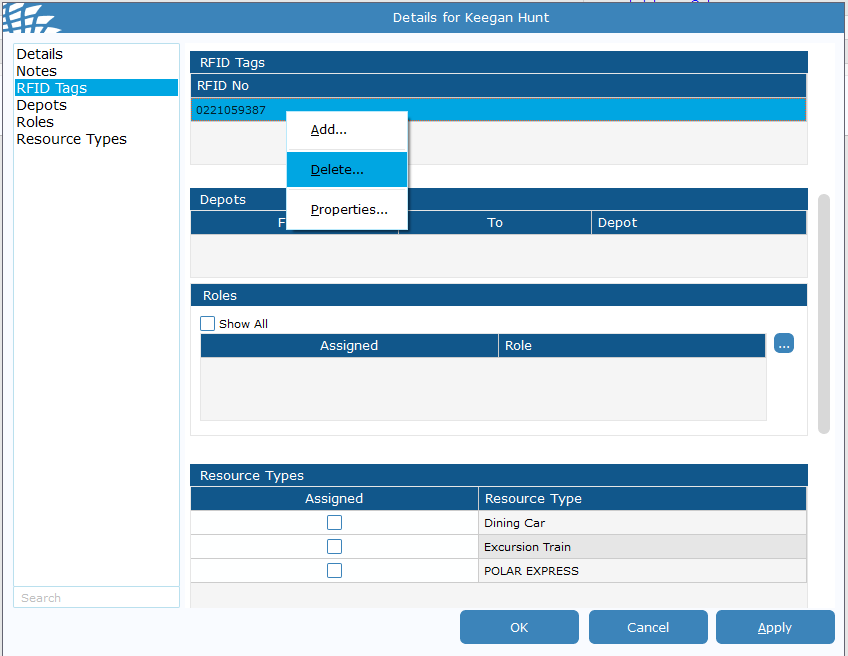Hit the Apply button

pyautogui.click(x=775, y=627)
